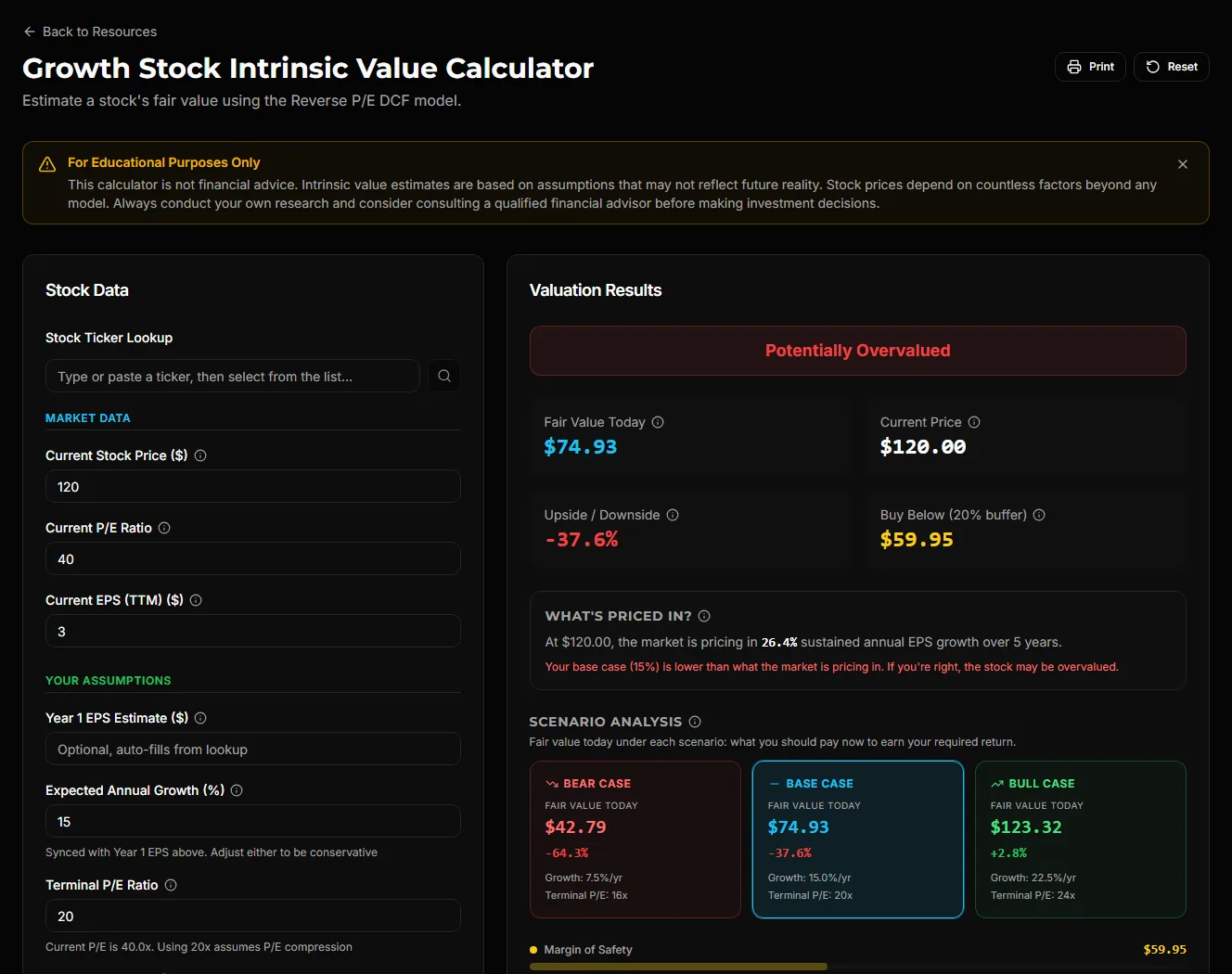Reset the calculator inputs
Screen dimensions: 1232x974
tap(1171, 67)
